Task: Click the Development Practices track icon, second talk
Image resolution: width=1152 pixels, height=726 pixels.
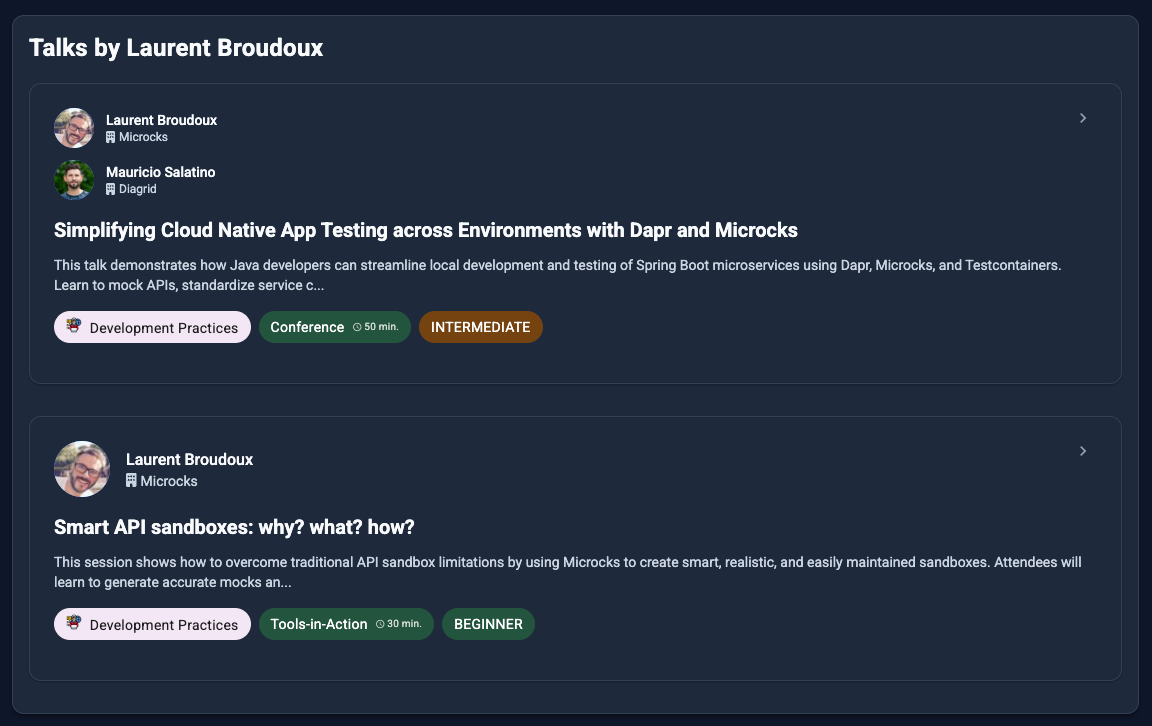Action: [74, 623]
